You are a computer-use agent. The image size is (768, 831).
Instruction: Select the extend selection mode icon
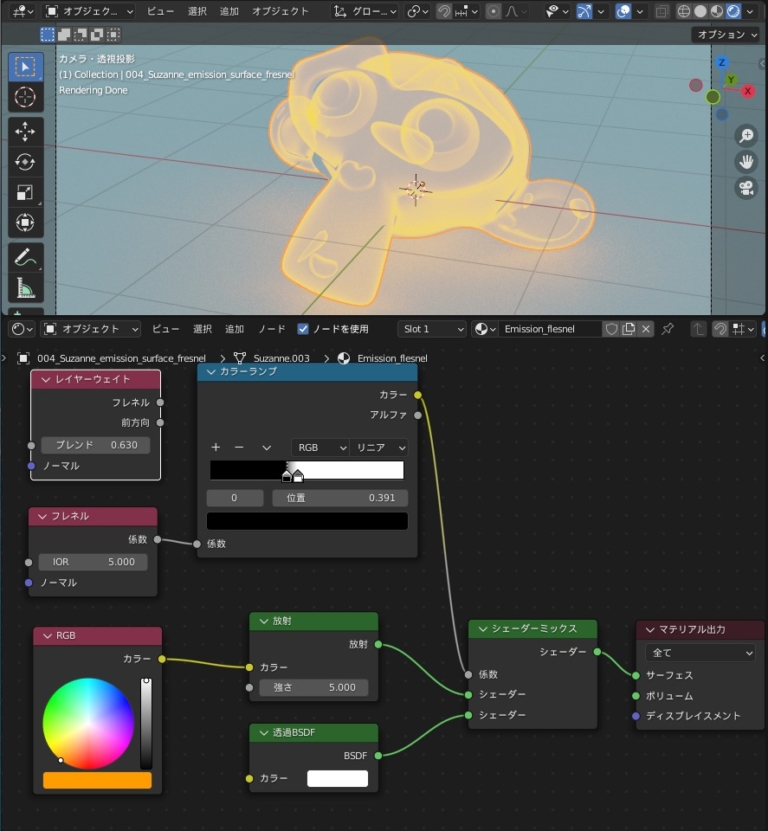pos(64,35)
